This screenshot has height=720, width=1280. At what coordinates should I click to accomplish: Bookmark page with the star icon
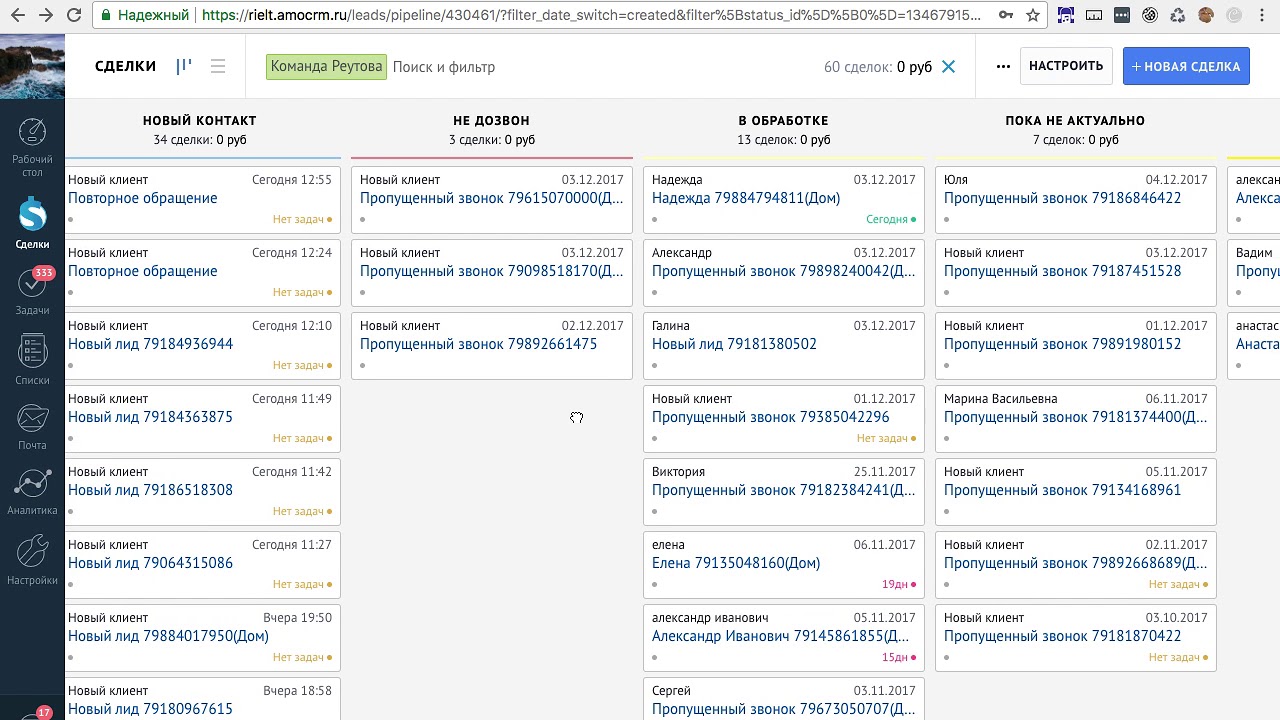click(1033, 15)
